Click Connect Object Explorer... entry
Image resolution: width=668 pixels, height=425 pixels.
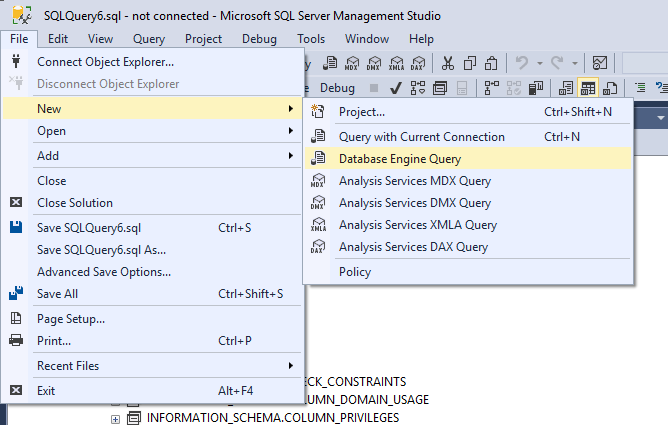[105, 62]
